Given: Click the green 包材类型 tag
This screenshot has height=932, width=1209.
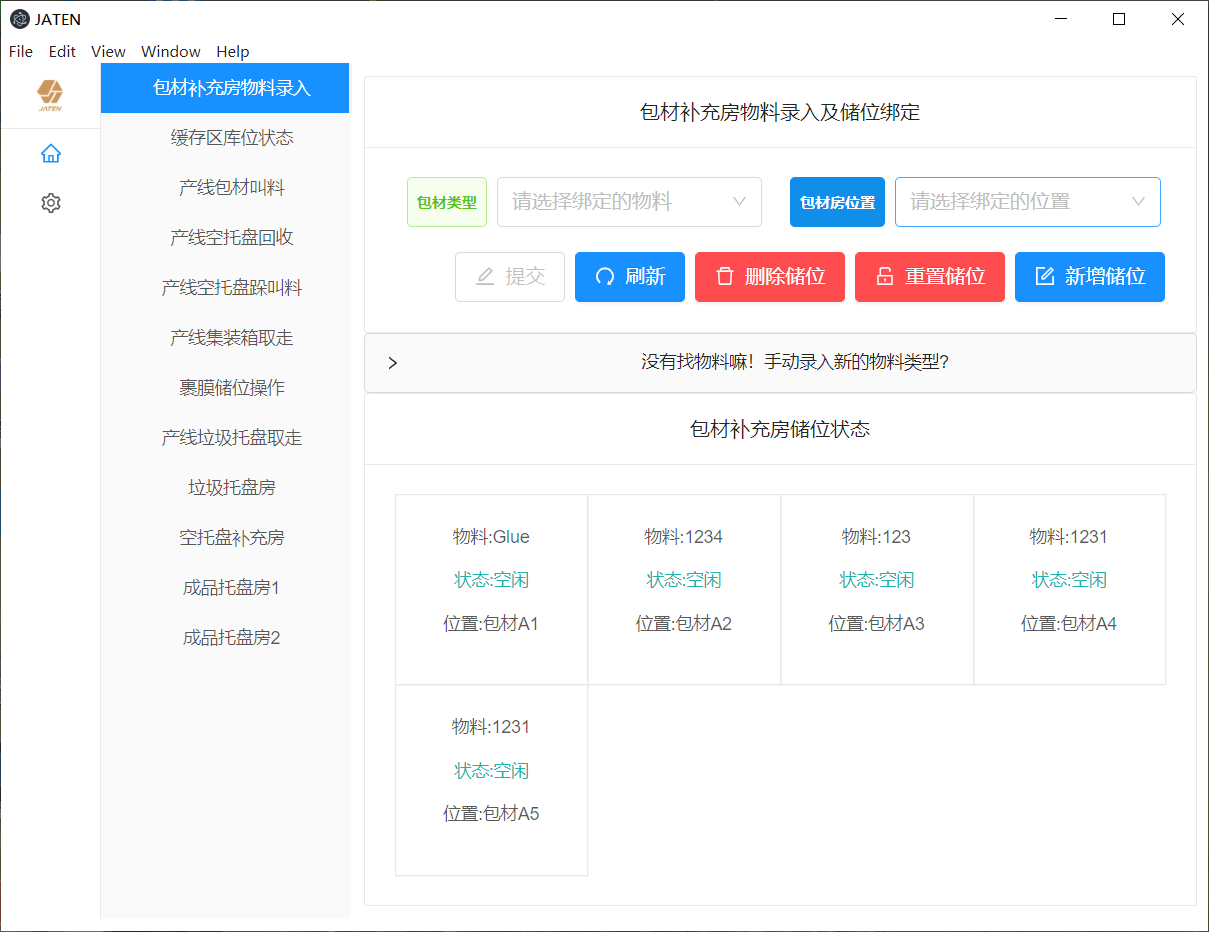Looking at the screenshot, I should (x=447, y=202).
